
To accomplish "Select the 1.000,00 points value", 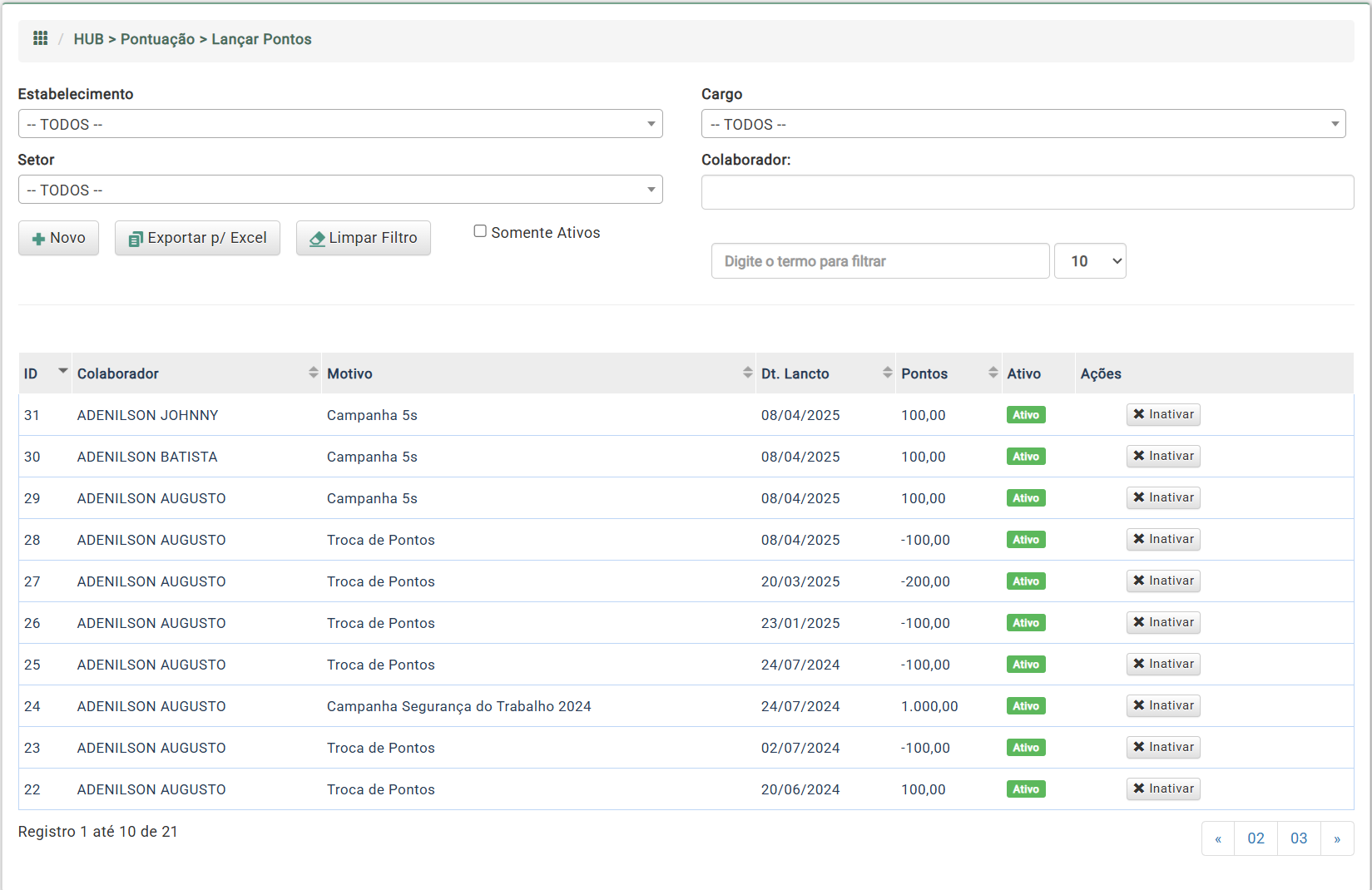I will point(929,706).
